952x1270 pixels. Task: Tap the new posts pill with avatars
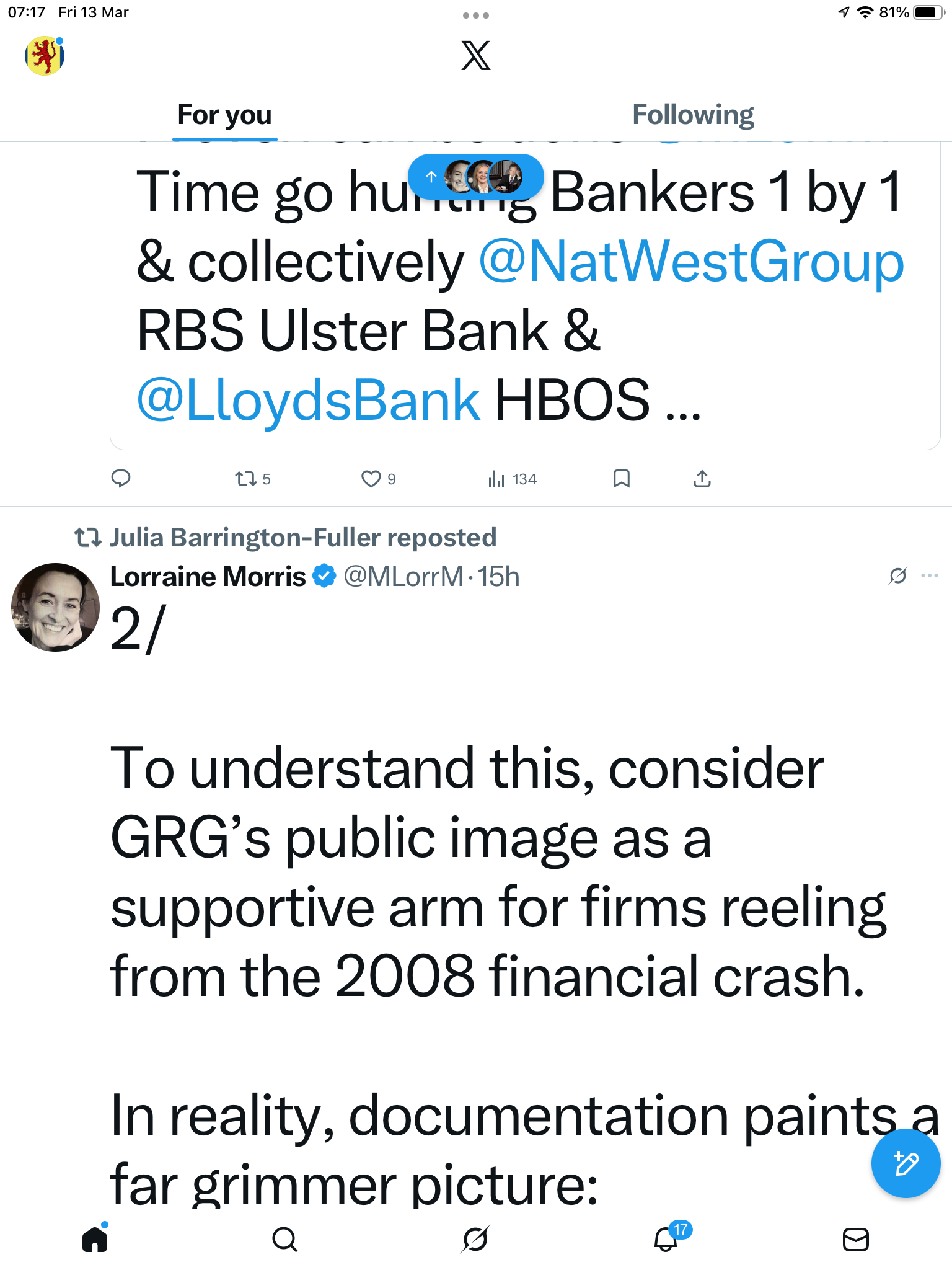pyautogui.click(x=475, y=177)
